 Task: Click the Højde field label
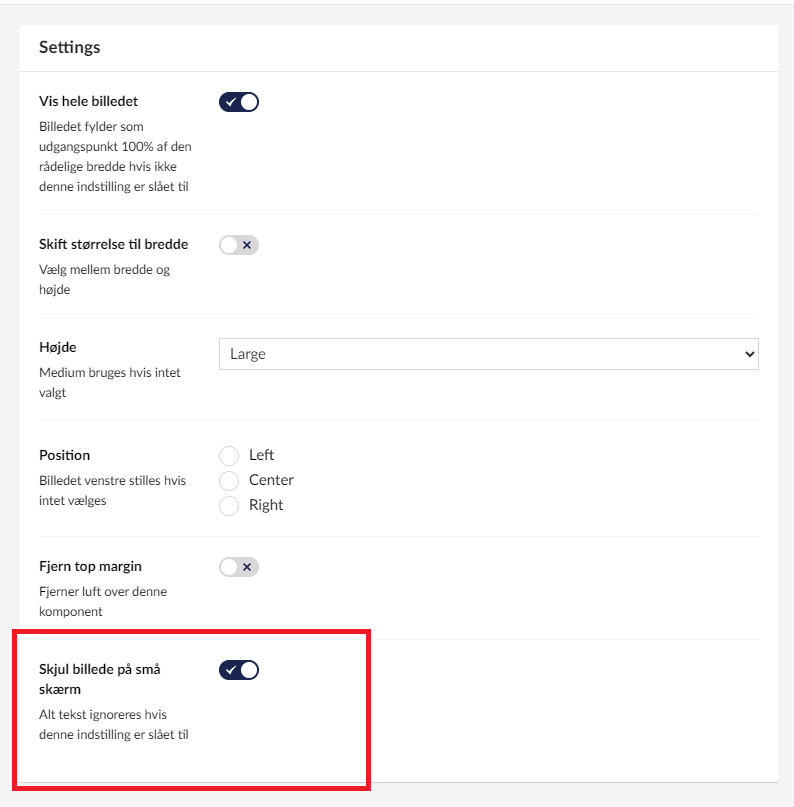pos(58,347)
